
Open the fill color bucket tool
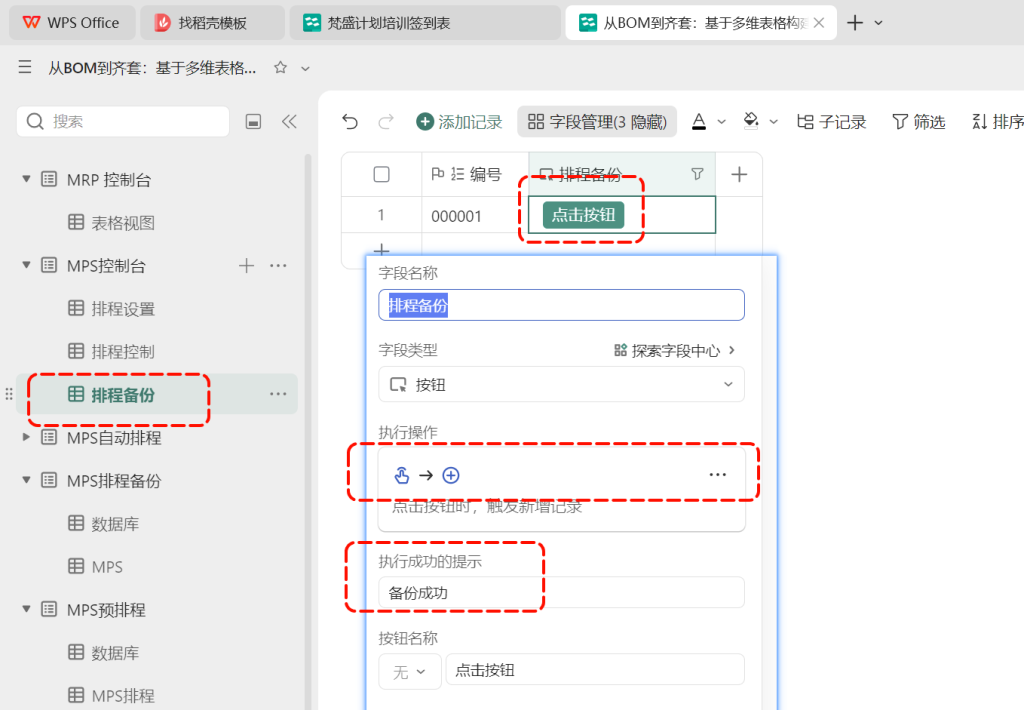(x=751, y=121)
